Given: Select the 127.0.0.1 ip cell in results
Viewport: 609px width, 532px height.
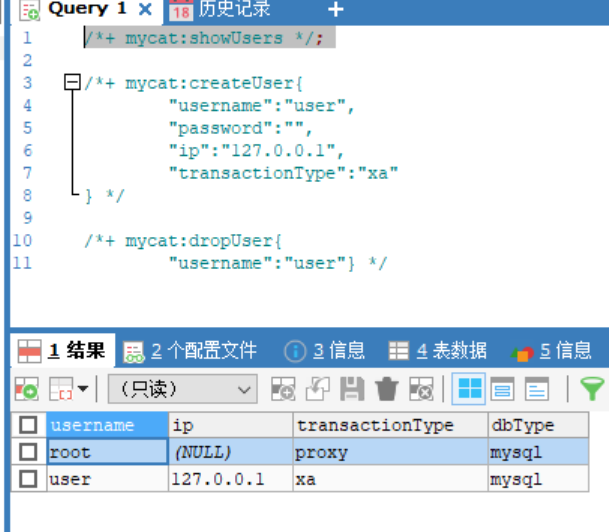Looking at the screenshot, I should [x=231, y=479].
